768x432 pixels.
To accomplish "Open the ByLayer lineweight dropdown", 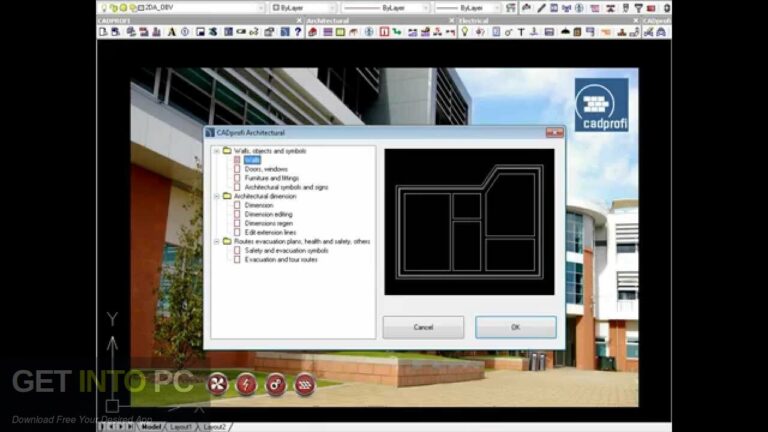I will click(x=497, y=8).
